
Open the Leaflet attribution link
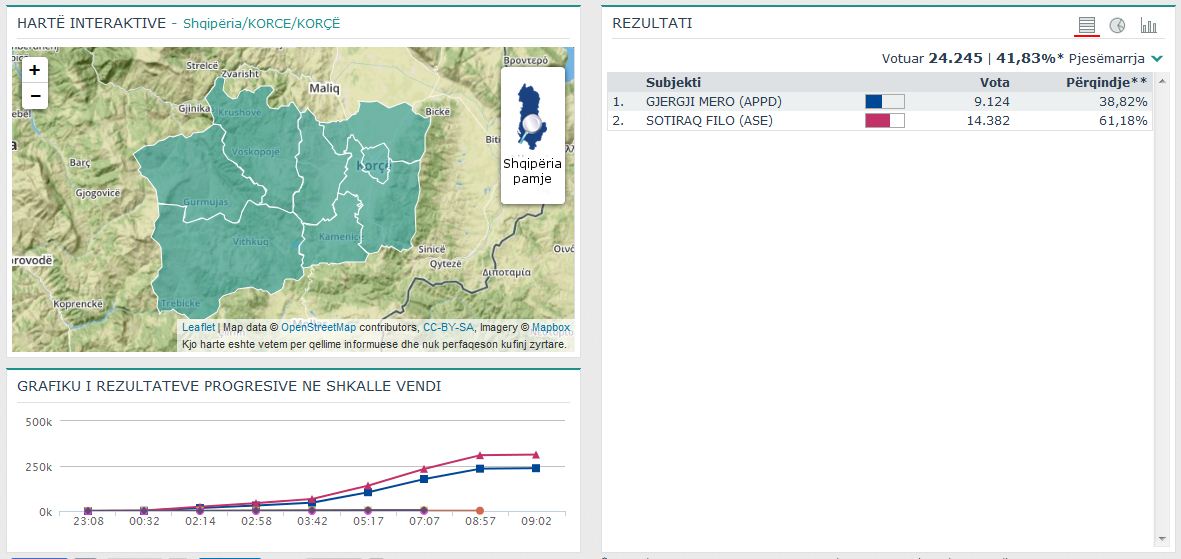198,327
